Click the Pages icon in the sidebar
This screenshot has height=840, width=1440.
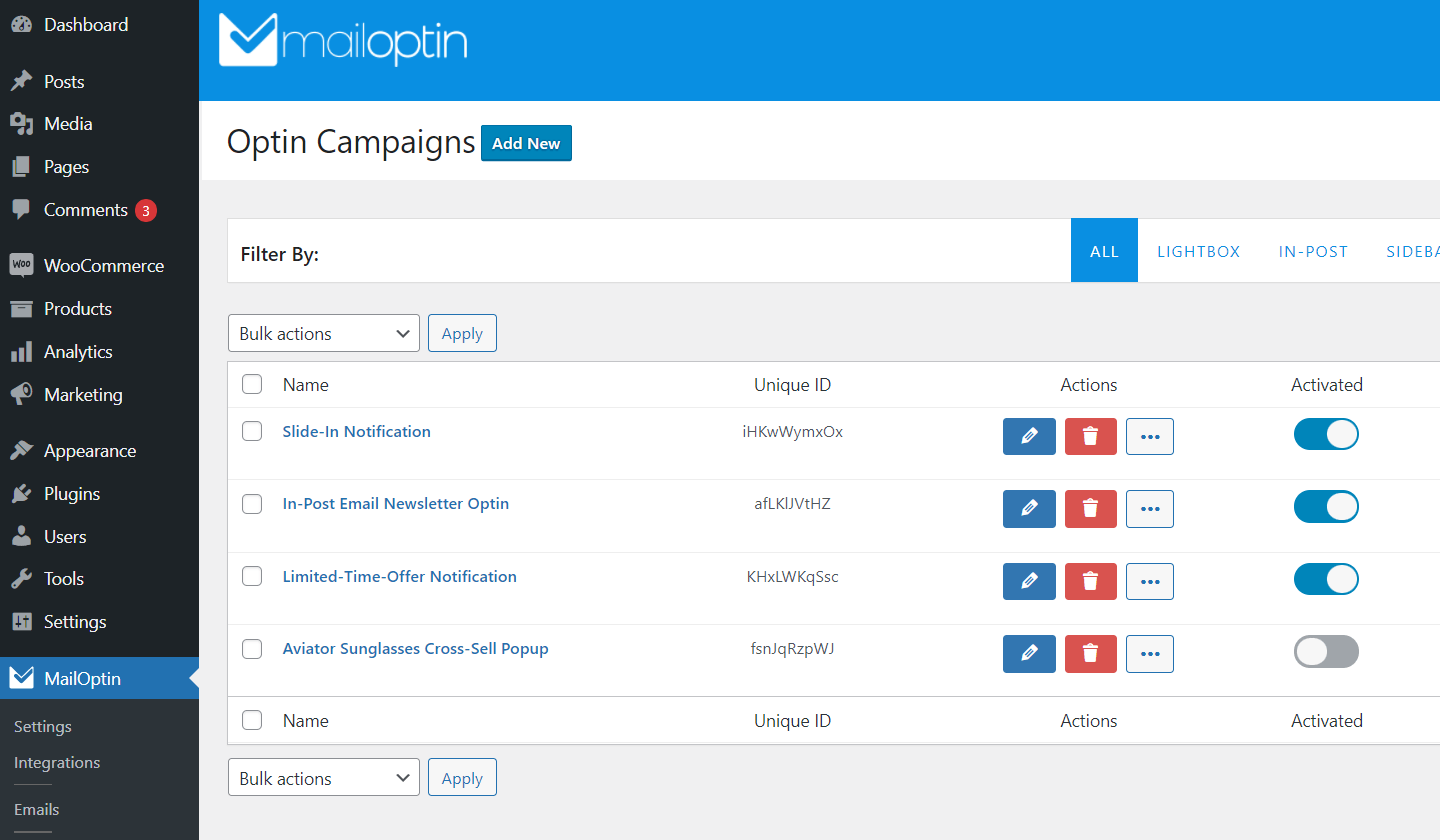pos(22,167)
